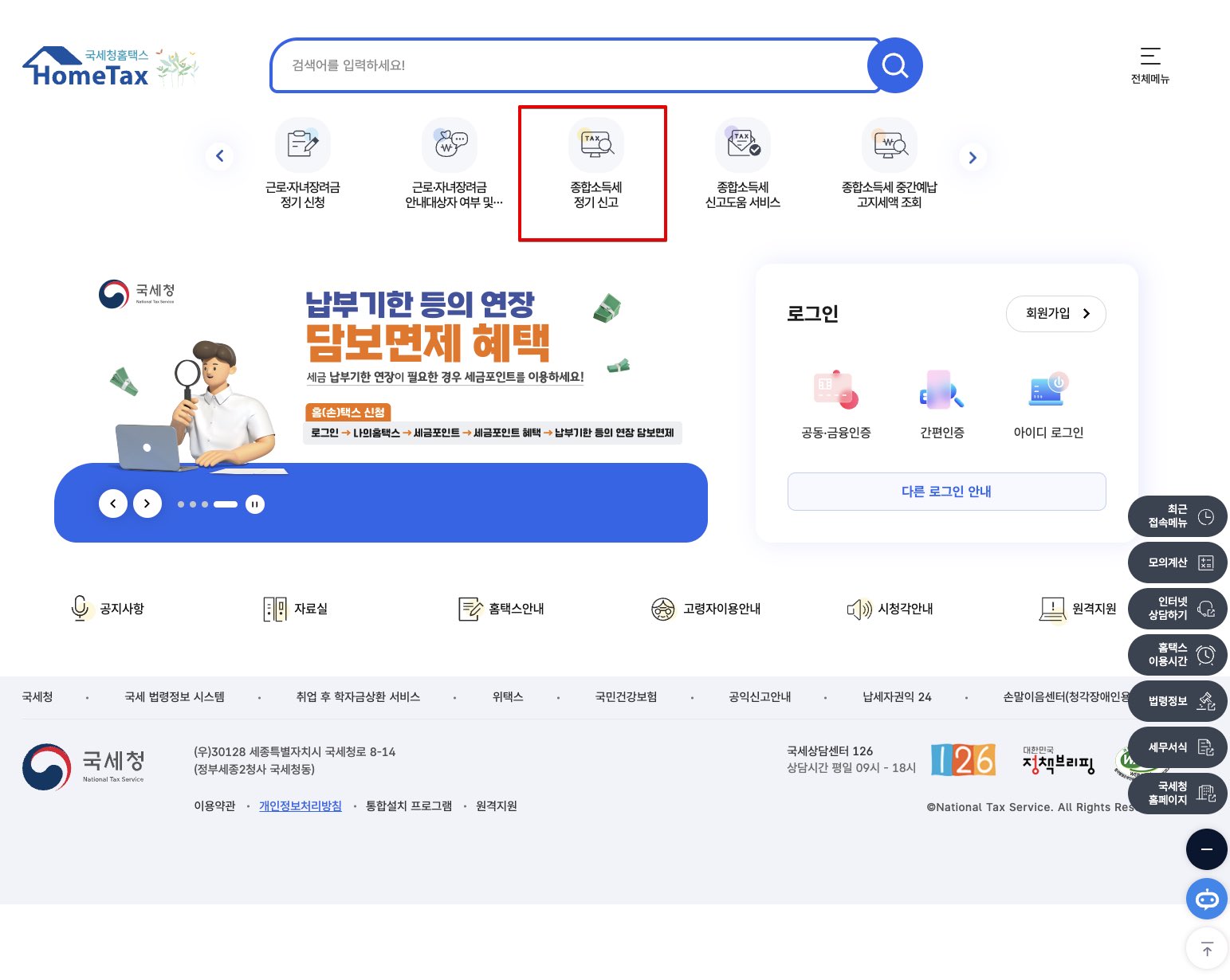Open the chatbot assistant icon
Image resolution: width=1230 pixels, height=980 pixels.
pyautogui.click(x=1207, y=899)
